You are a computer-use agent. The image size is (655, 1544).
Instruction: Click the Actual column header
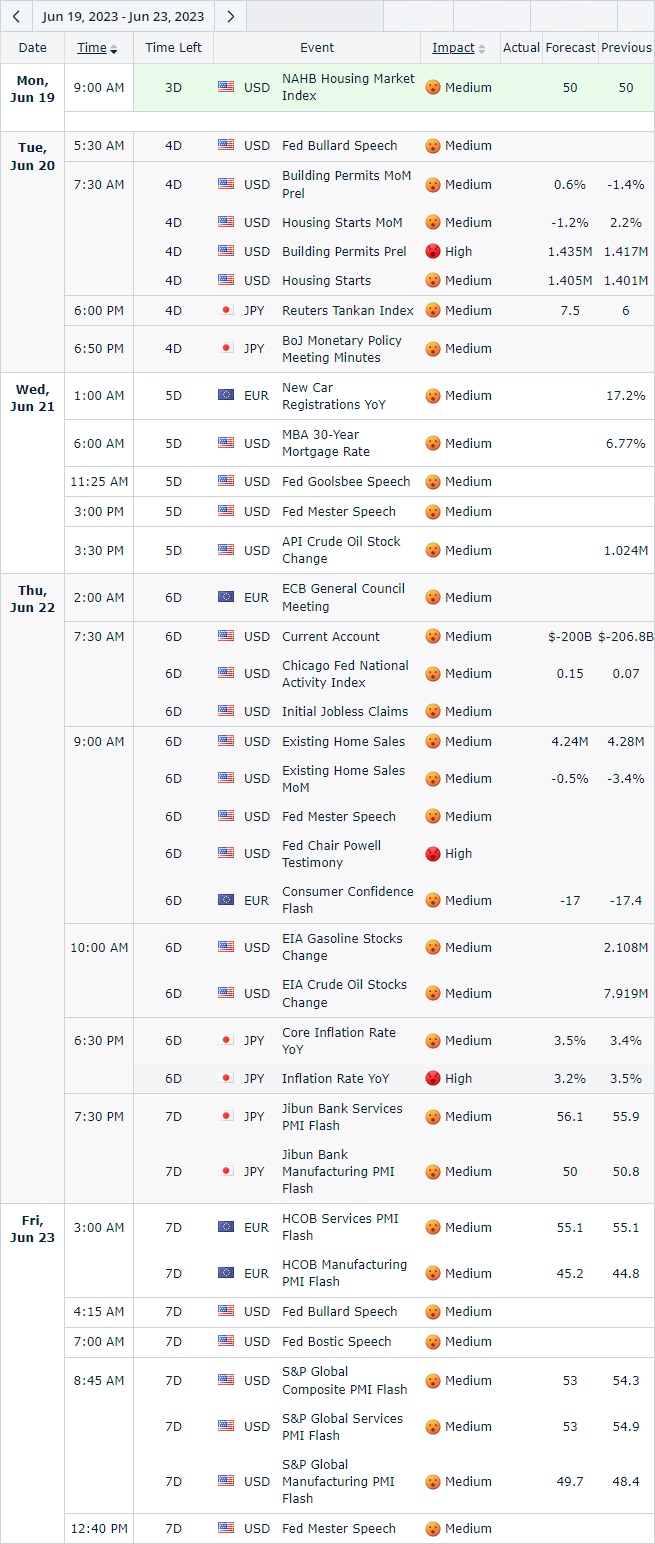pyautogui.click(x=521, y=48)
